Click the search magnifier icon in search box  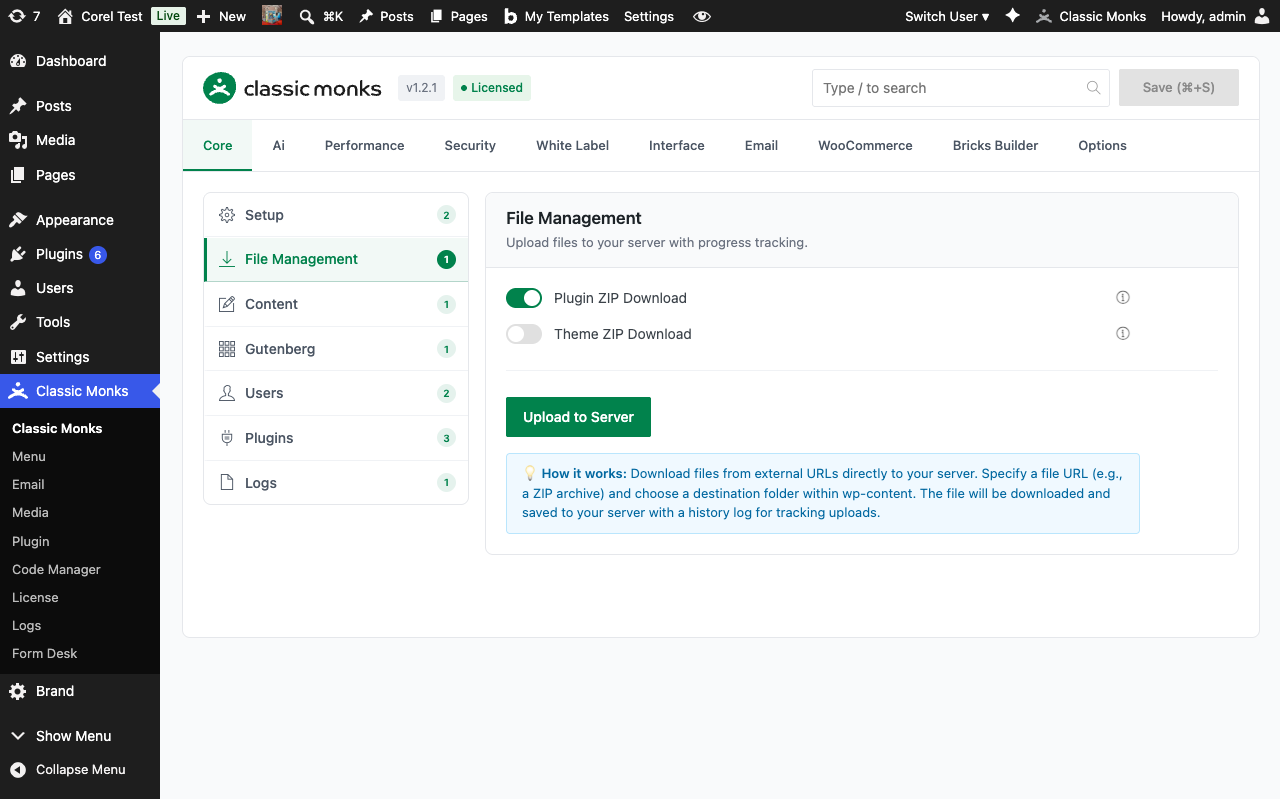(x=1093, y=88)
